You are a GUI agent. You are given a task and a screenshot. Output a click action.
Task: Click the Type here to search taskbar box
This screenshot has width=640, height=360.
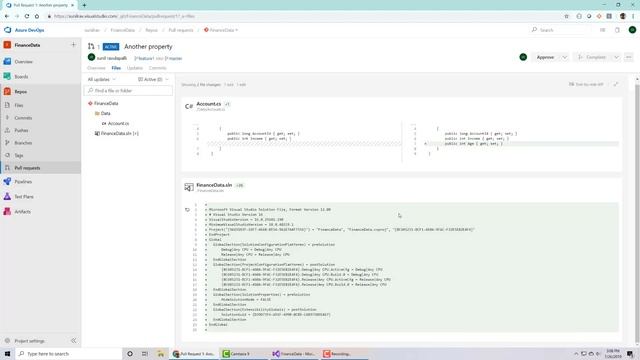click(x=68, y=354)
